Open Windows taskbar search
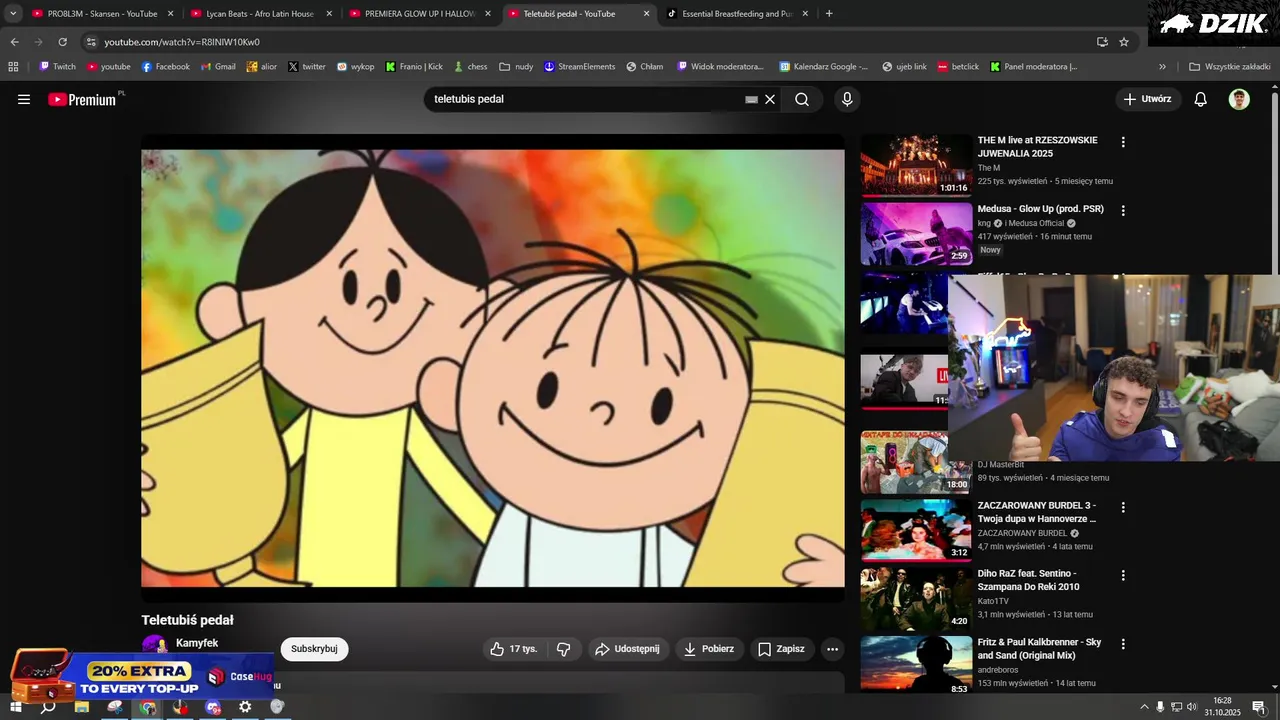This screenshot has width=1280, height=720. [47, 707]
